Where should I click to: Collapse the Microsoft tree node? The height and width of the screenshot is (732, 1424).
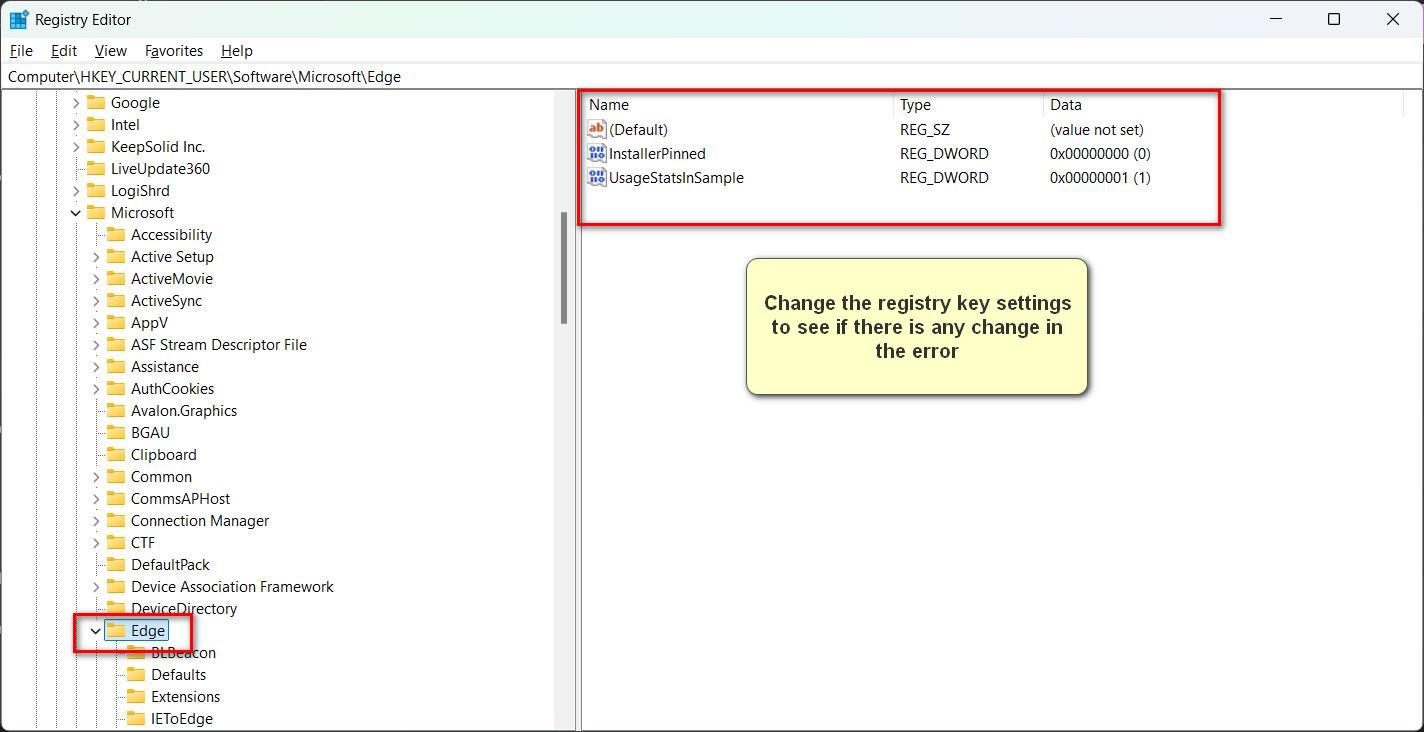76,212
